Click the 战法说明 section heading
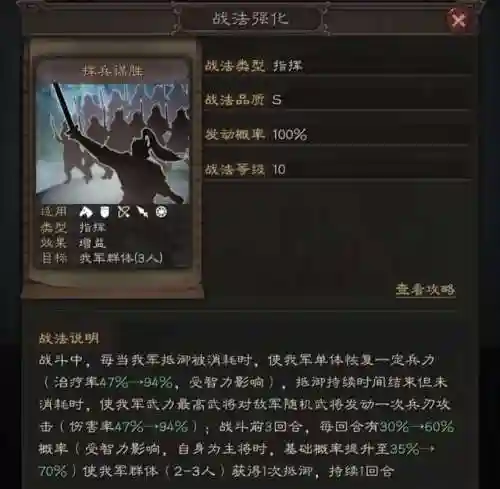500x489 pixels. [69, 338]
